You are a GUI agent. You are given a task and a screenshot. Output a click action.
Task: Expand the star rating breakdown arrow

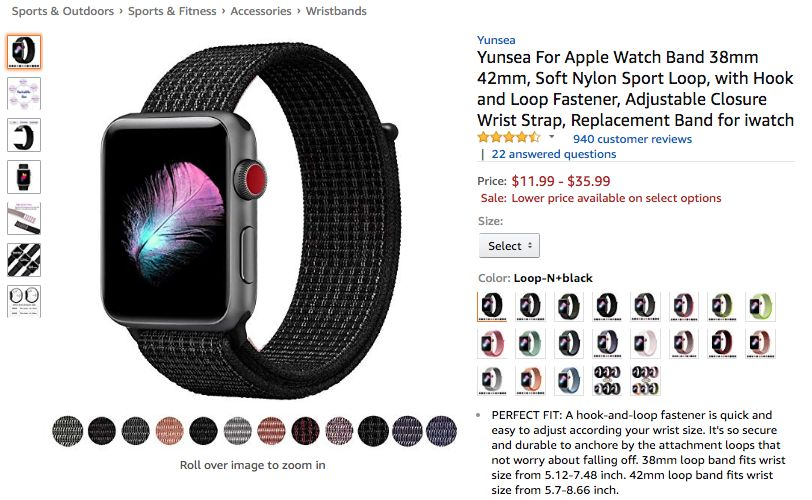[x=552, y=137]
